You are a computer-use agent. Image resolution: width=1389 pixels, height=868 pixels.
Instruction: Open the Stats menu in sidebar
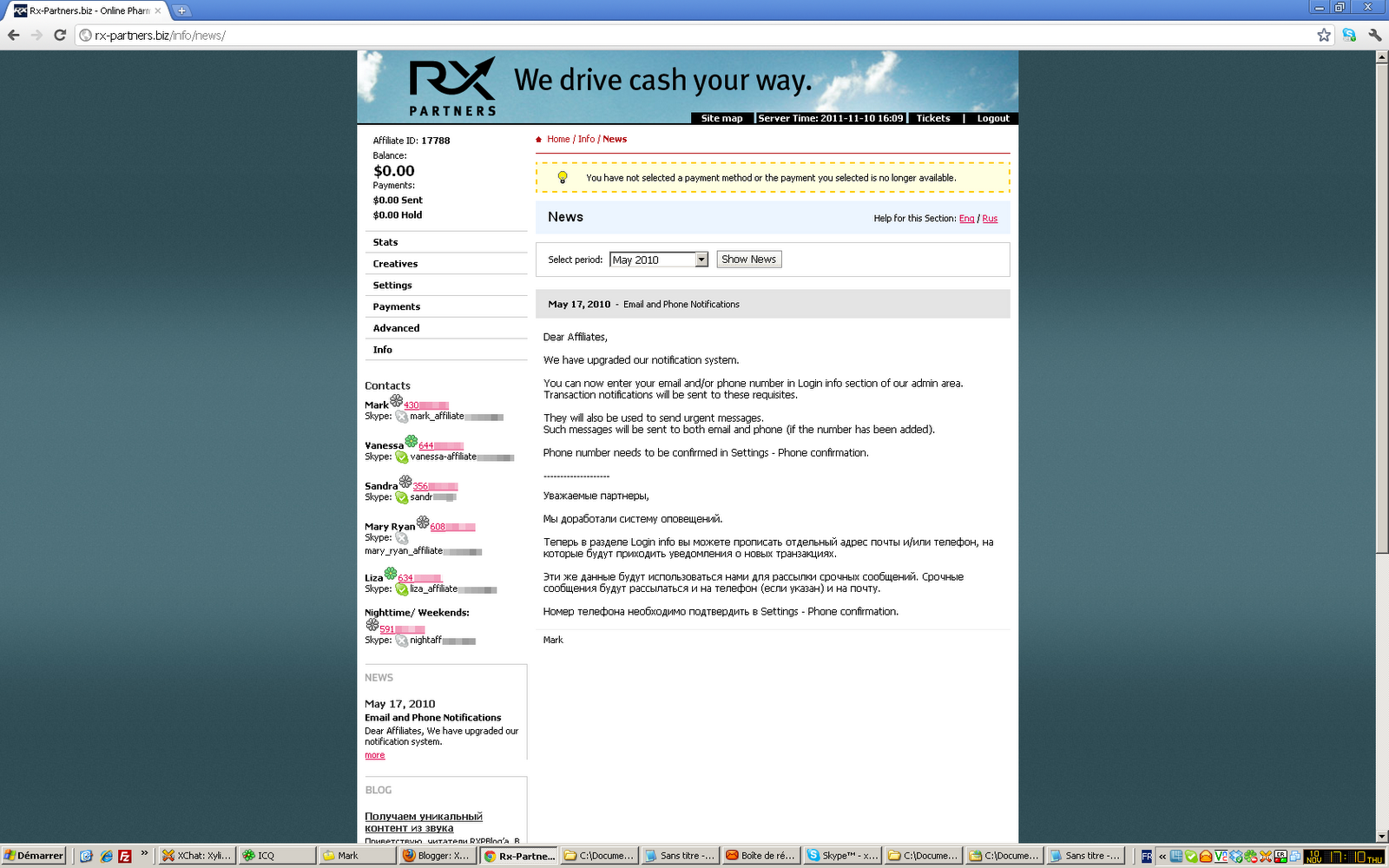[x=385, y=242]
